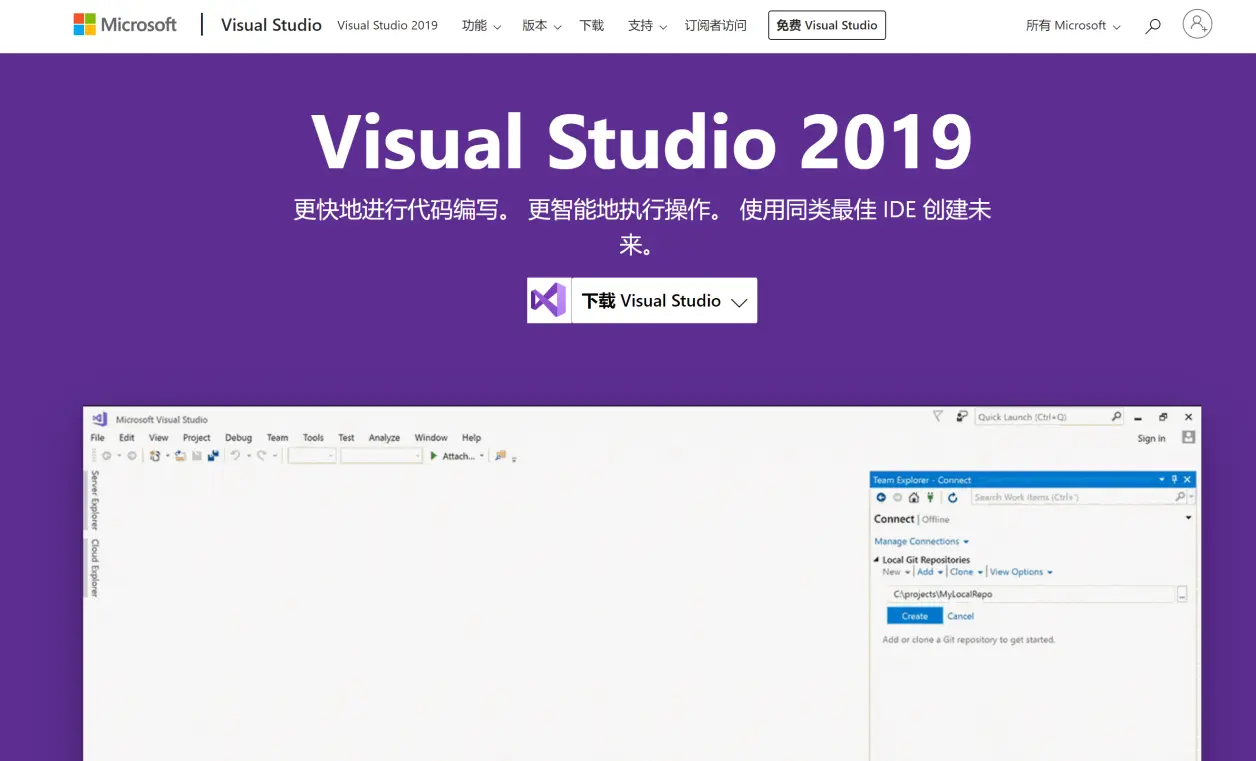Click the repository path input field
Screen dimensions: 1256x761
[x=1030, y=594]
